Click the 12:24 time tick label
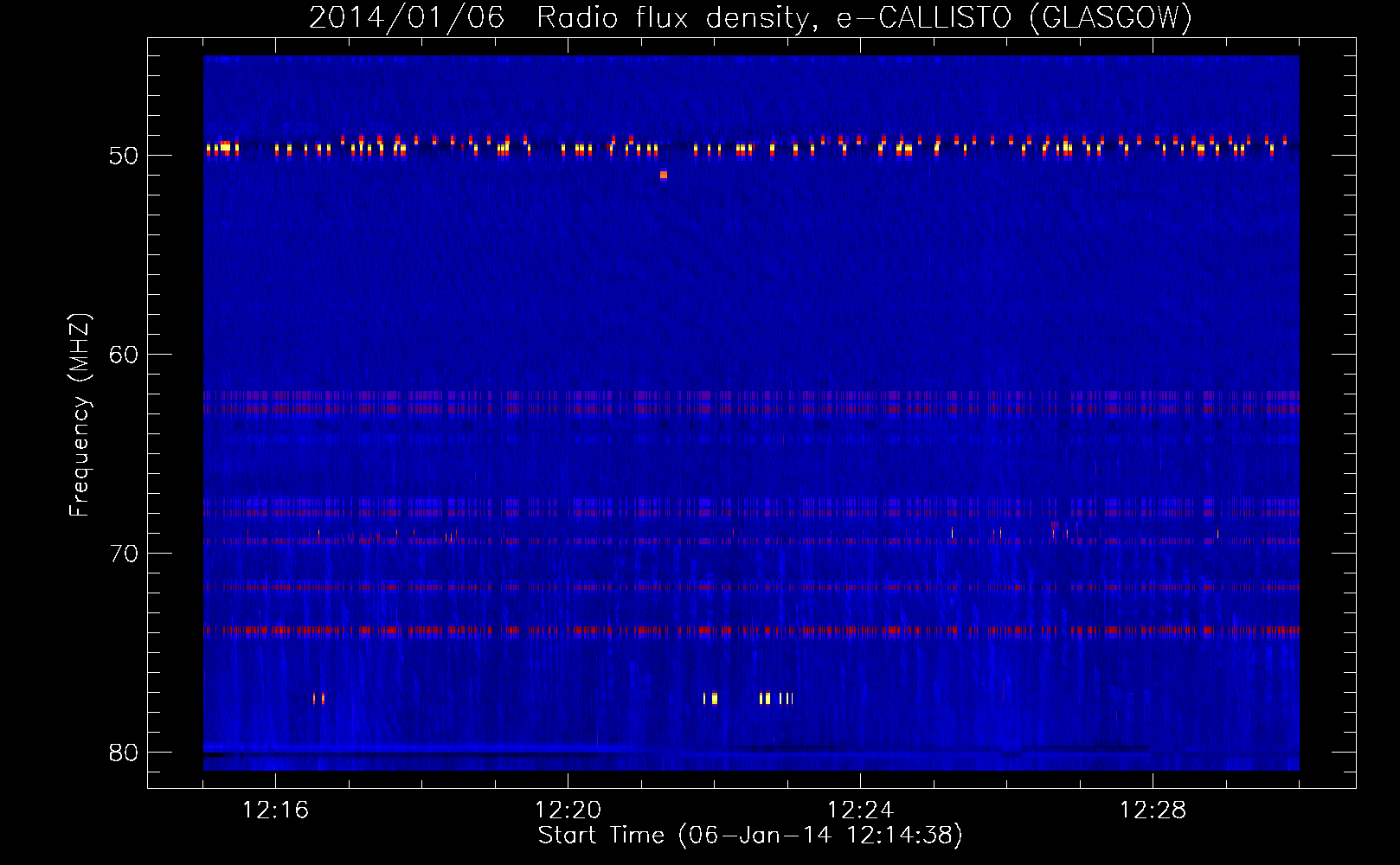 pyautogui.click(x=860, y=810)
